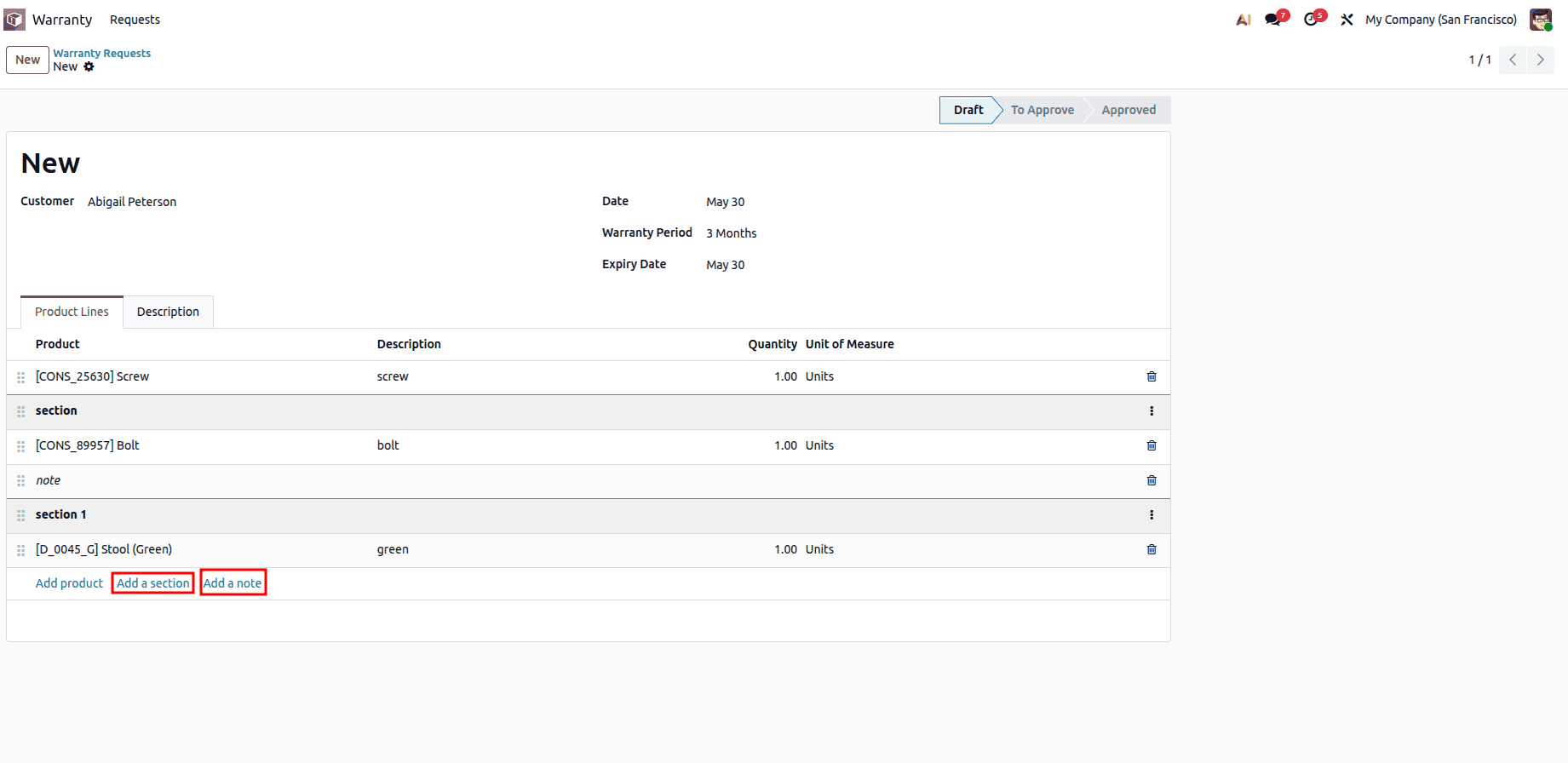Open the gear actions menu beside New
Screen dimensions: 1568x763
[x=89, y=66]
